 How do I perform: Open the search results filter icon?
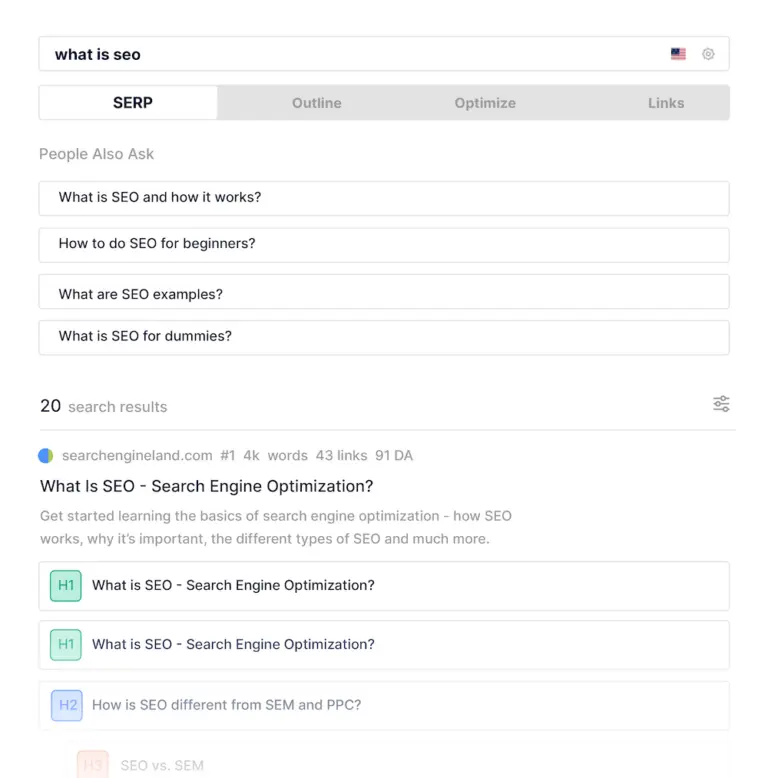pyautogui.click(x=721, y=404)
